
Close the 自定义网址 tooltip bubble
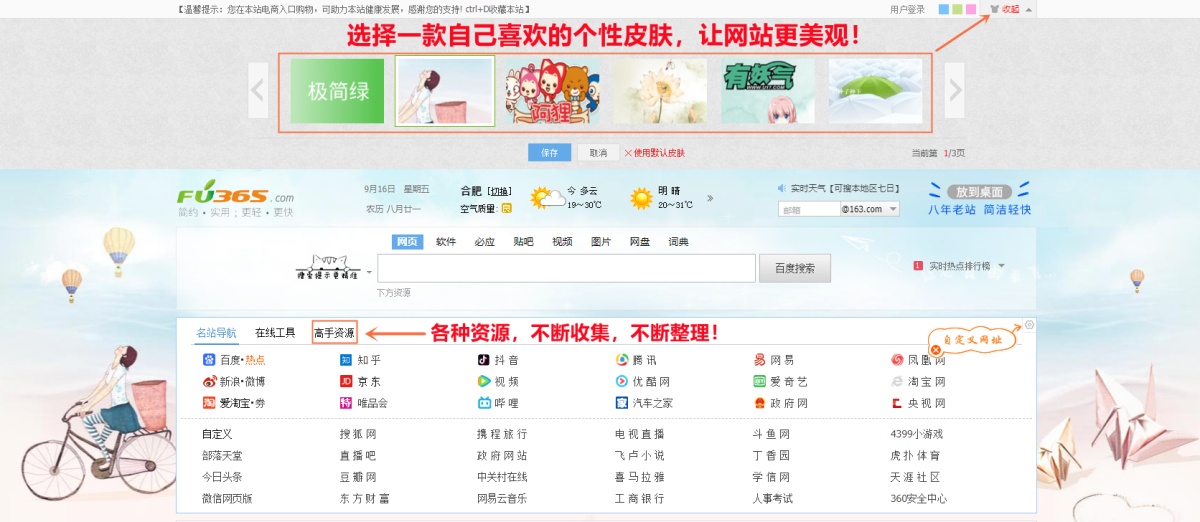[x=935, y=350]
